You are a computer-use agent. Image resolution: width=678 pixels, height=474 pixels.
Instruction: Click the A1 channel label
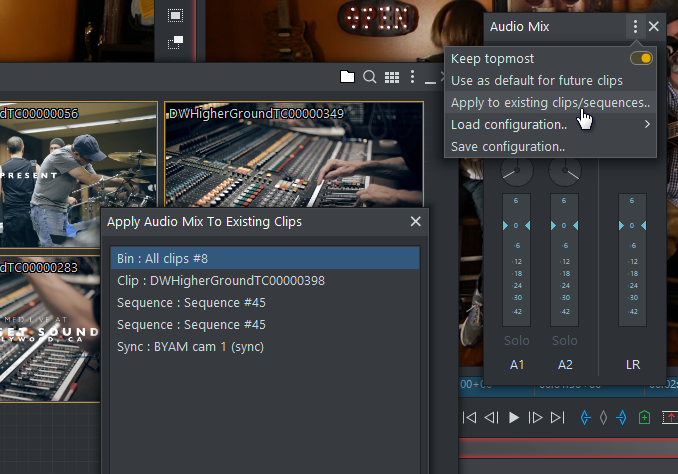pyautogui.click(x=517, y=365)
